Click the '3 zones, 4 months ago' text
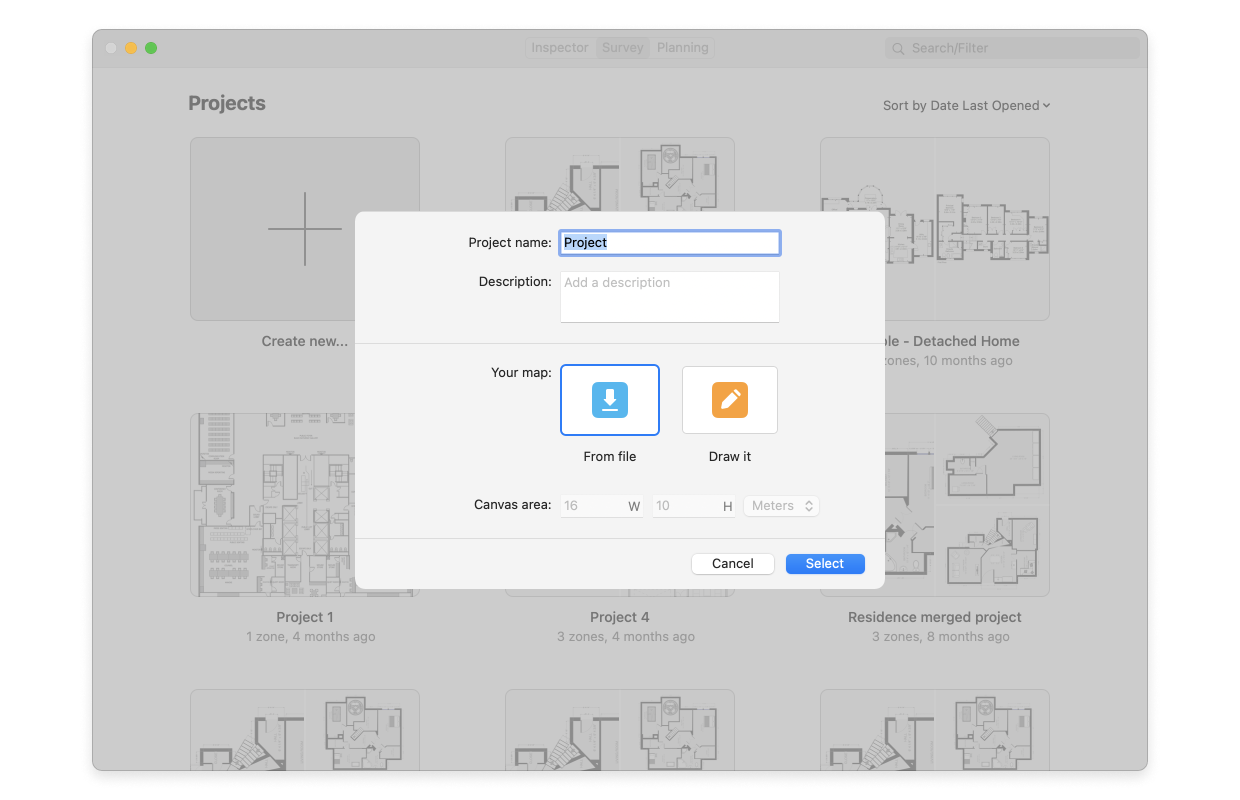Screen dimensions: 1240x800 pos(626,637)
